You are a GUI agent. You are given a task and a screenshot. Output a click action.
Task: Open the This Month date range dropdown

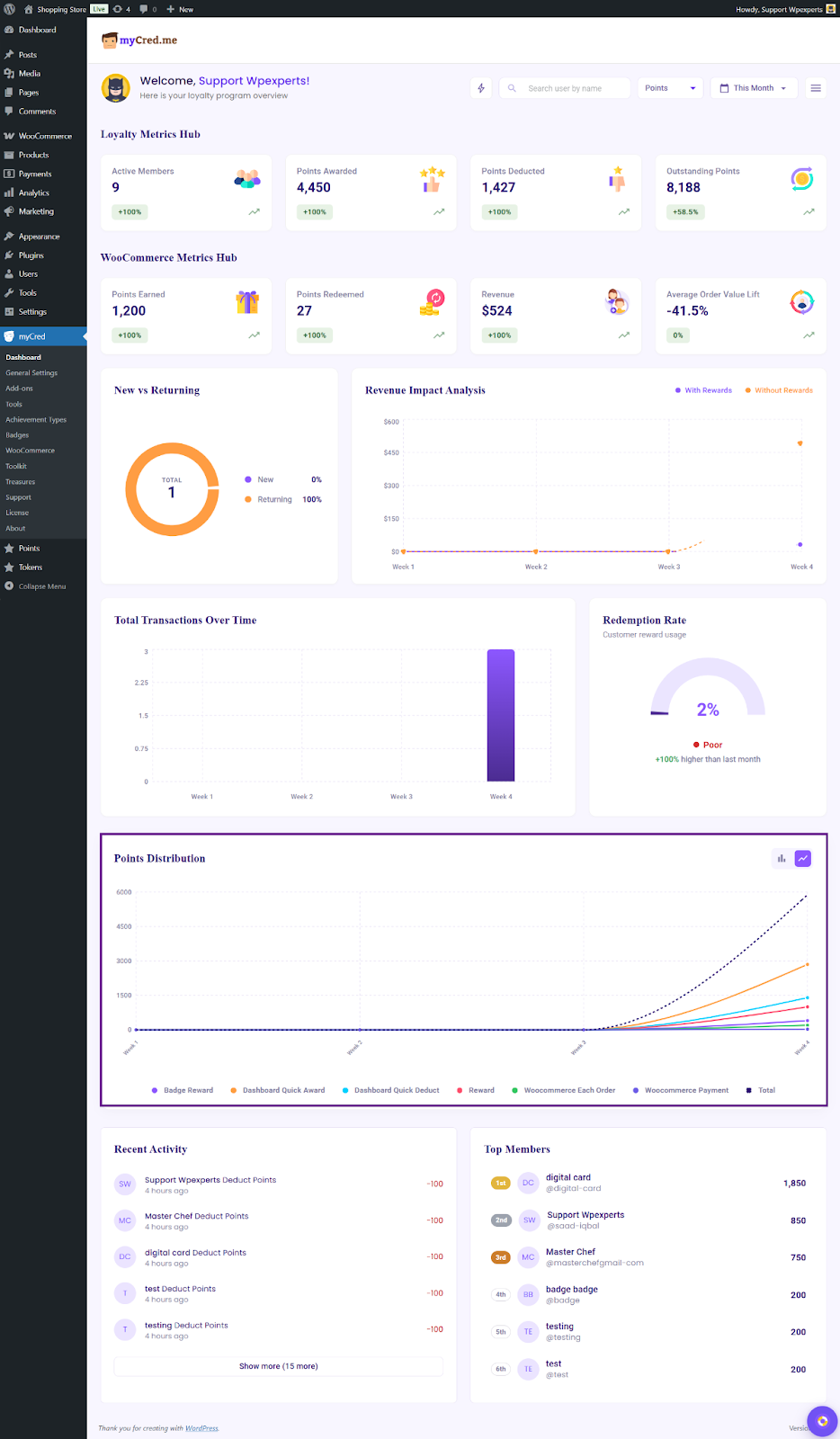(754, 88)
